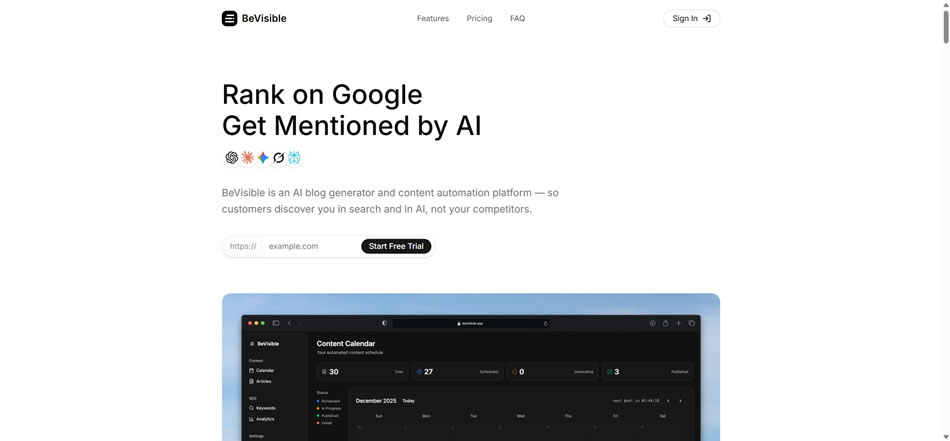Go to previous month in preview calendar
This screenshot has height=441, width=950.
click(668, 400)
